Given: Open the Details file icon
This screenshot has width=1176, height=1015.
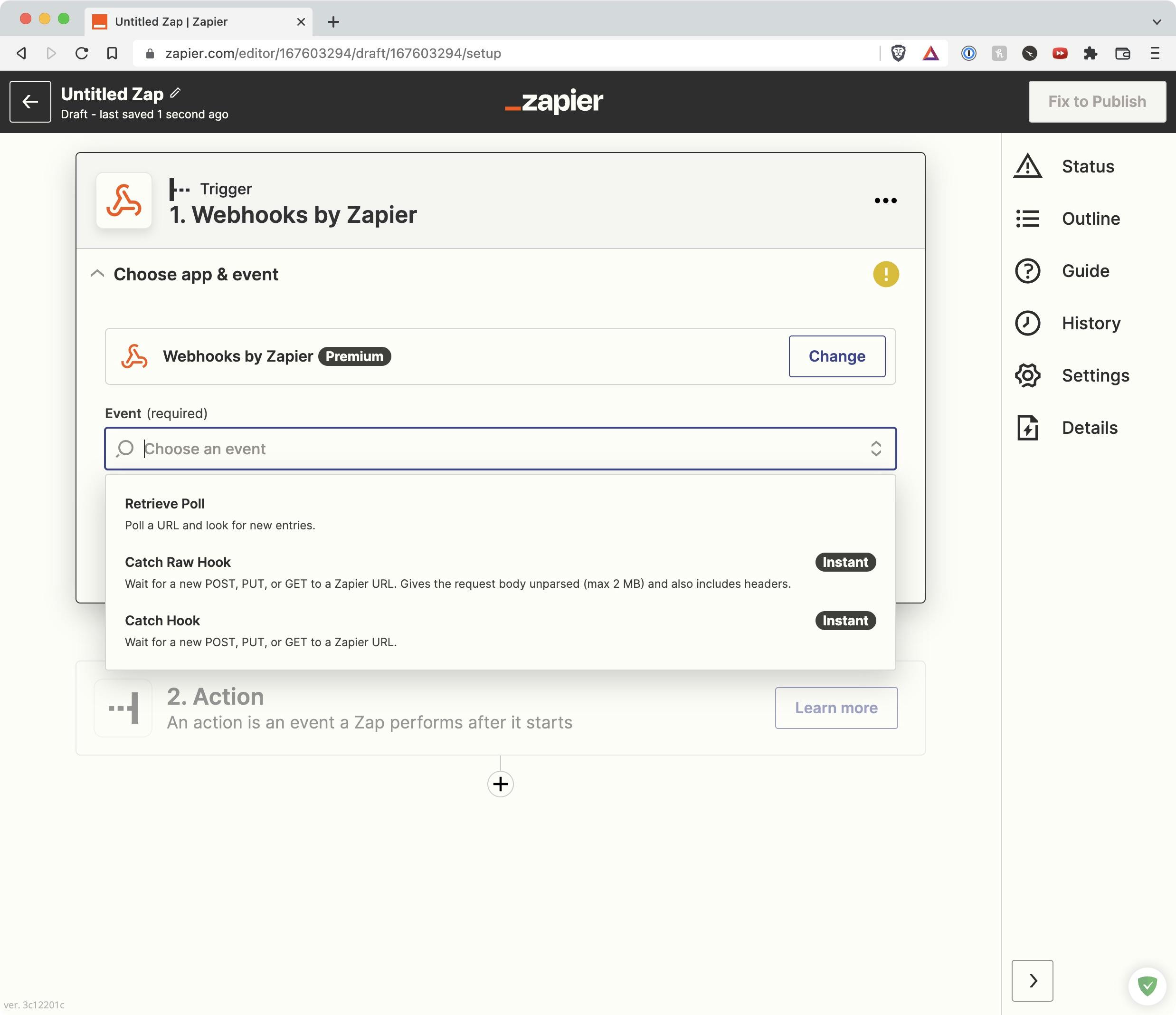Looking at the screenshot, I should point(1027,428).
